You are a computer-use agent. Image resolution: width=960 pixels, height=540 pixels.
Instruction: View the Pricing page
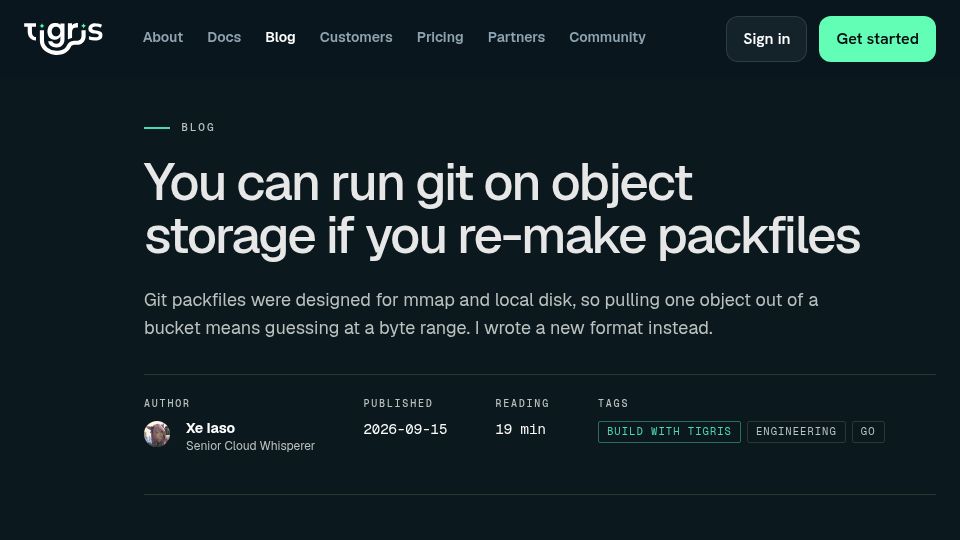440,37
